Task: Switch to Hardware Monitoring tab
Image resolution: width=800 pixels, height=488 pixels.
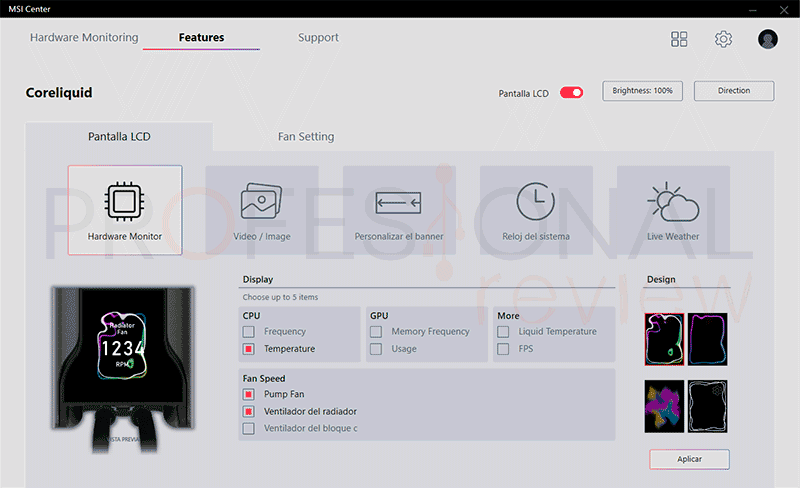Action: point(84,37)
